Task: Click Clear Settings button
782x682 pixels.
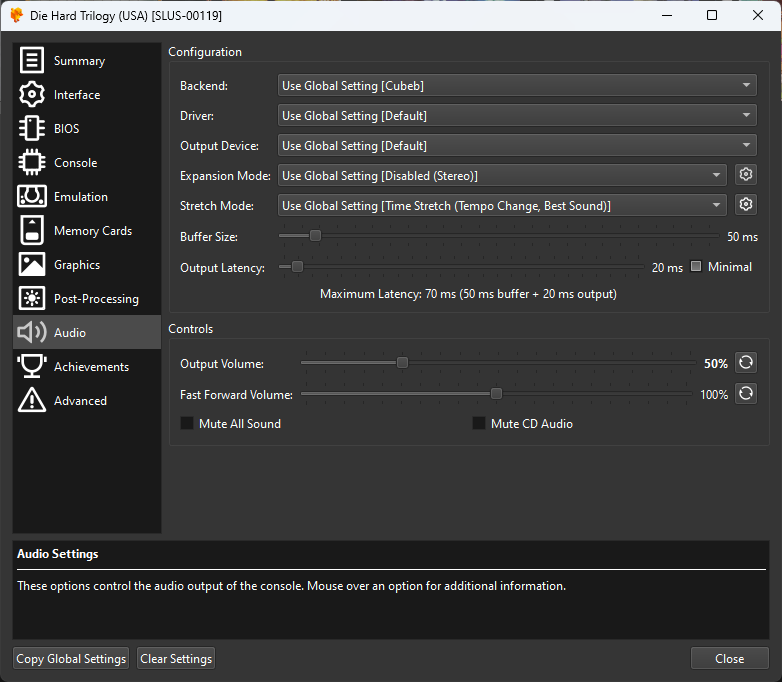Action: (x=176, y=659)
